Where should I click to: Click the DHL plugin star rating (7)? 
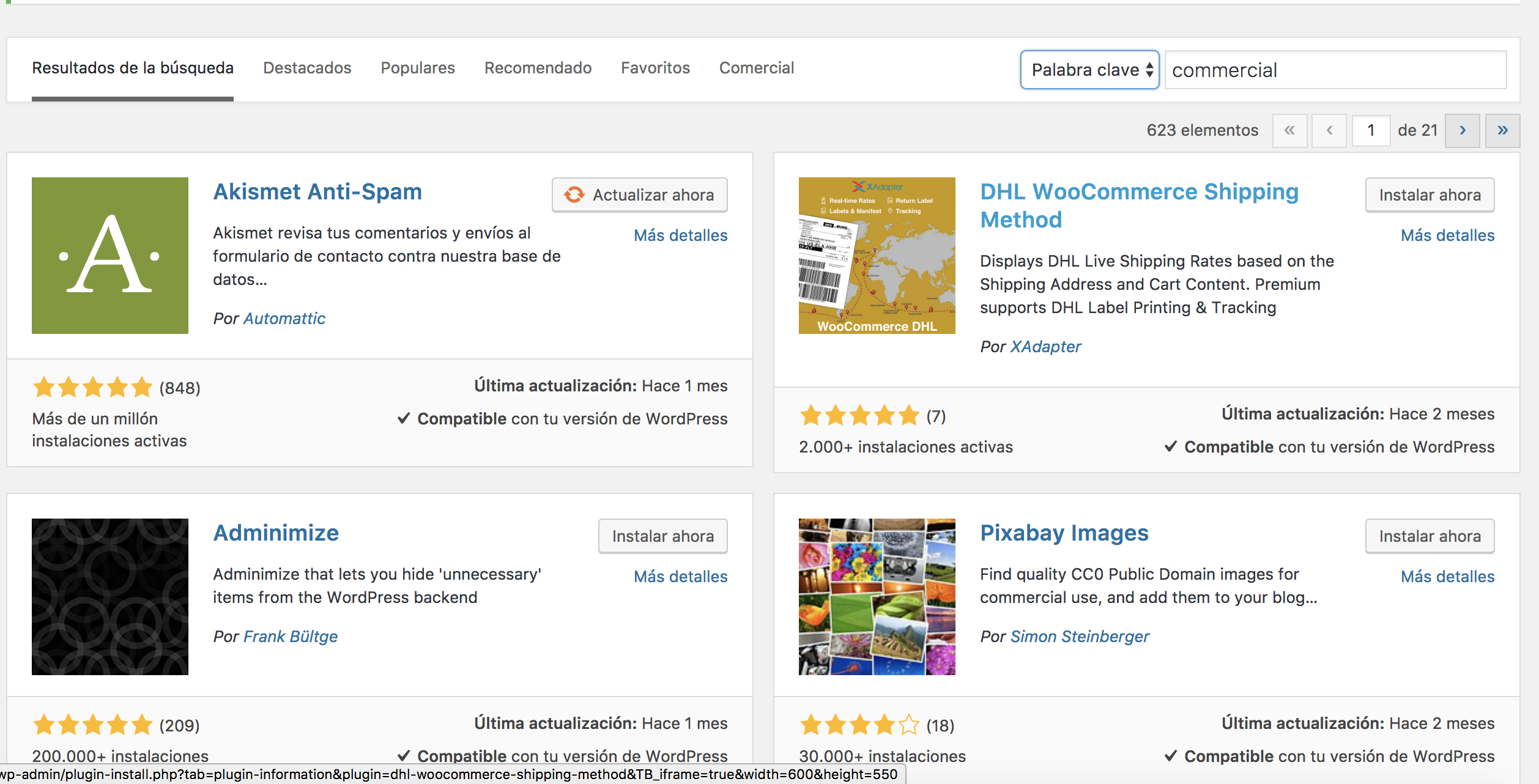tap(859, 415)
